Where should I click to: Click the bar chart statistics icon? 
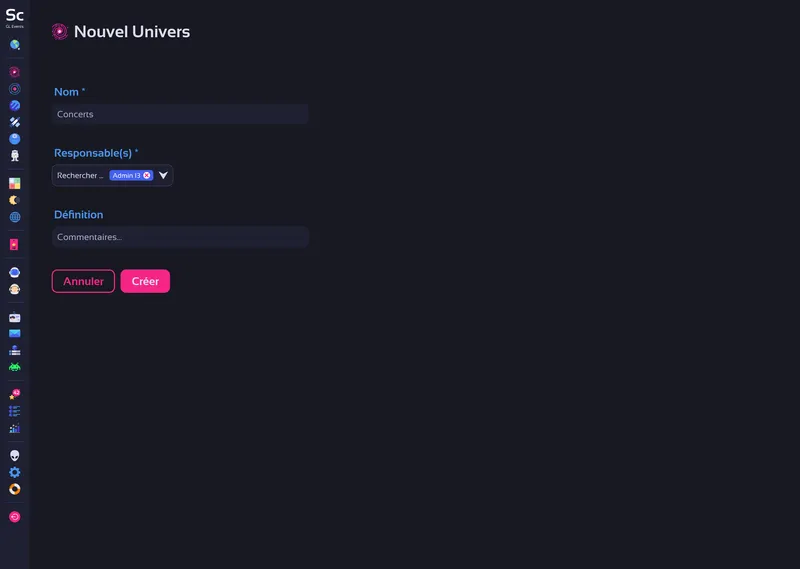(15, 428)
